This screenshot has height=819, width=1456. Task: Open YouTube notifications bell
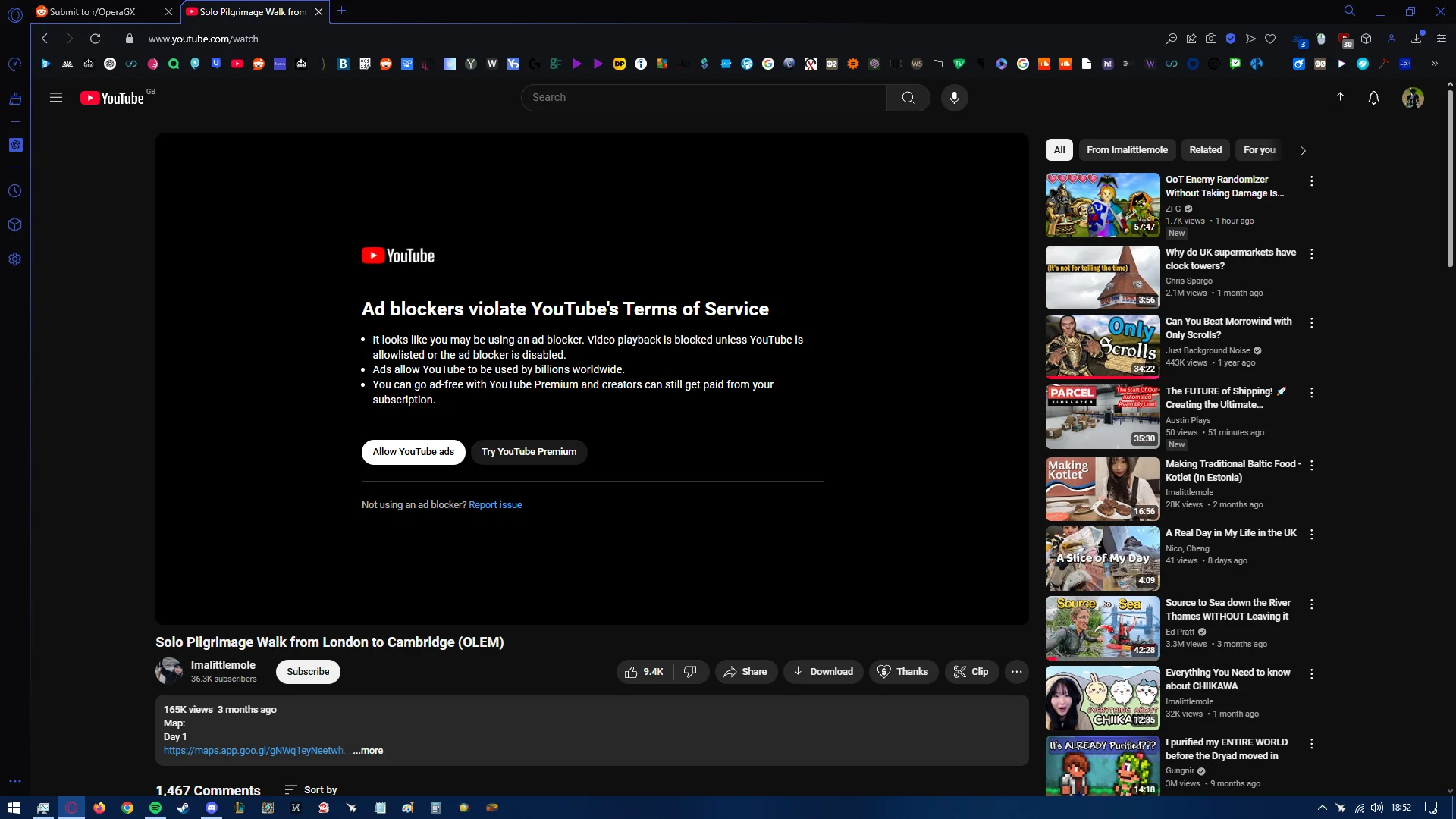click(x=1373, y=98)
